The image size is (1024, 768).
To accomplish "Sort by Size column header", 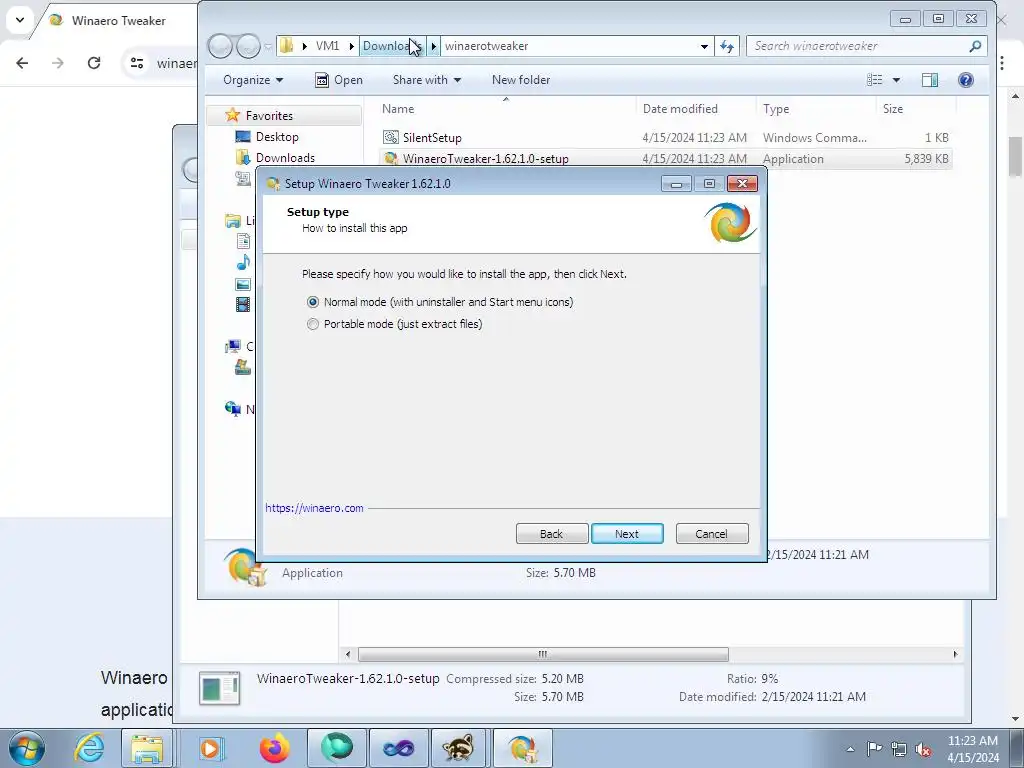I will click(x=893, y=108).
